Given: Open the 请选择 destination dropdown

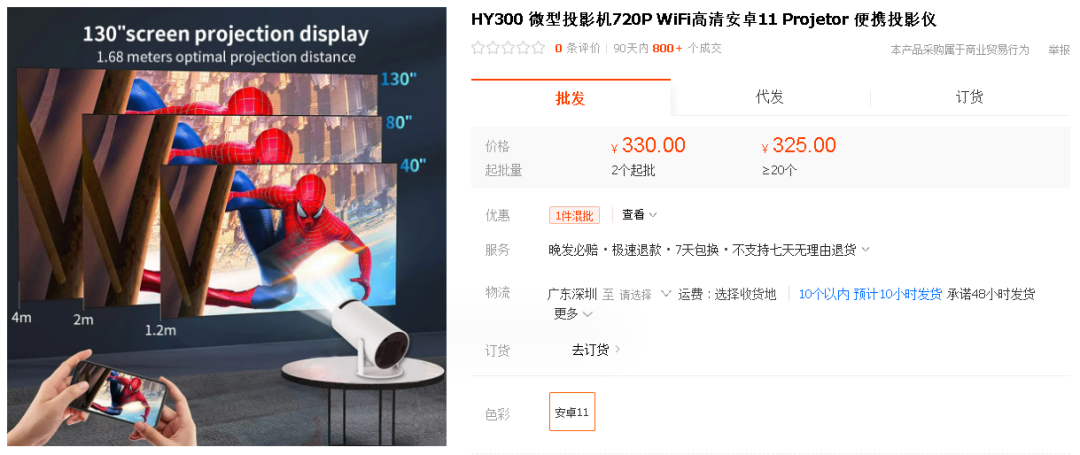Looking at the screenshot, I should tap(645, 295).
